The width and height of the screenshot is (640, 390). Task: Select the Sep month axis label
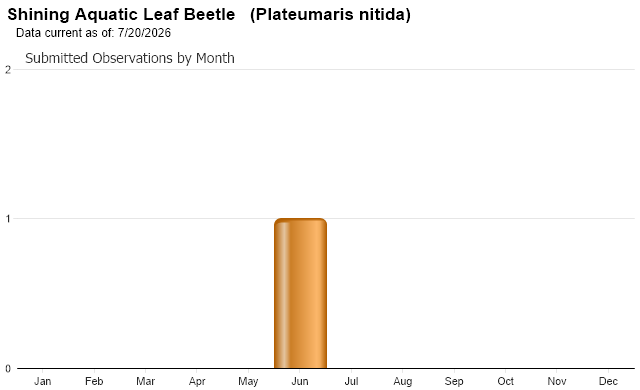[x=454, y=381]
